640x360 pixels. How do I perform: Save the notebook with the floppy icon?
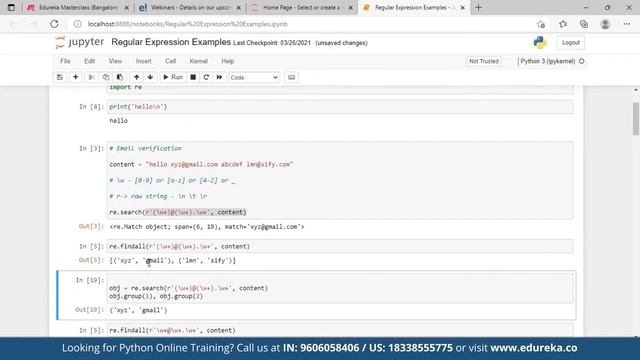60,77
